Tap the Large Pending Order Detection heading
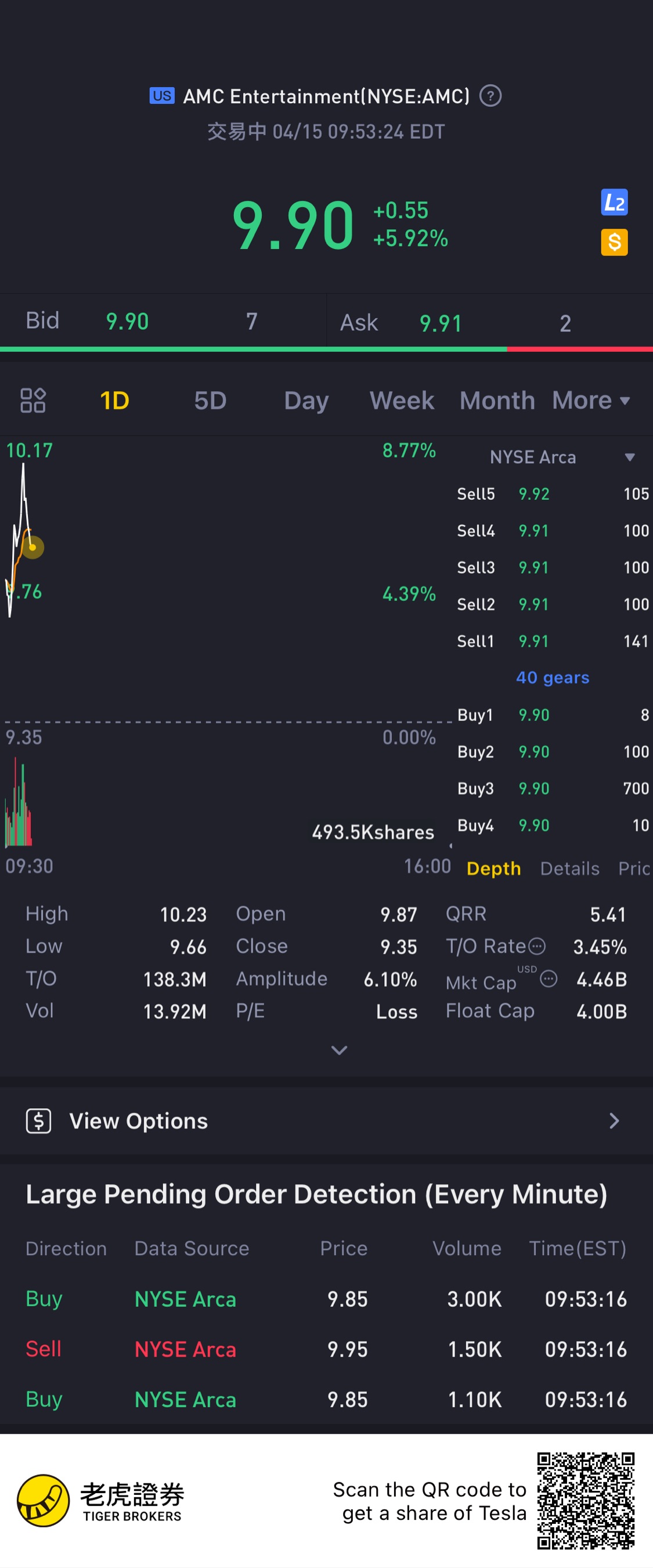653x1568 pixels. coord(316,1194)
